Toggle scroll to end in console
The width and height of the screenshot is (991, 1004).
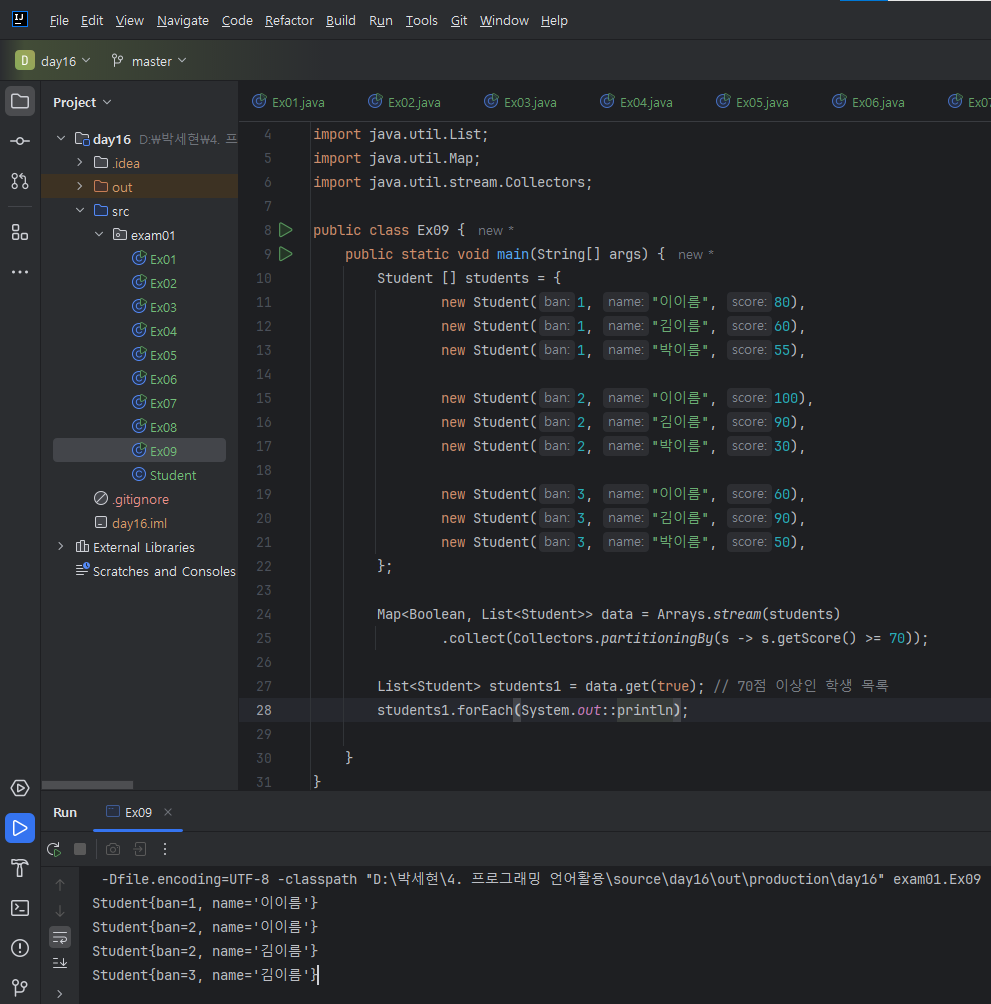click(60, 962)
